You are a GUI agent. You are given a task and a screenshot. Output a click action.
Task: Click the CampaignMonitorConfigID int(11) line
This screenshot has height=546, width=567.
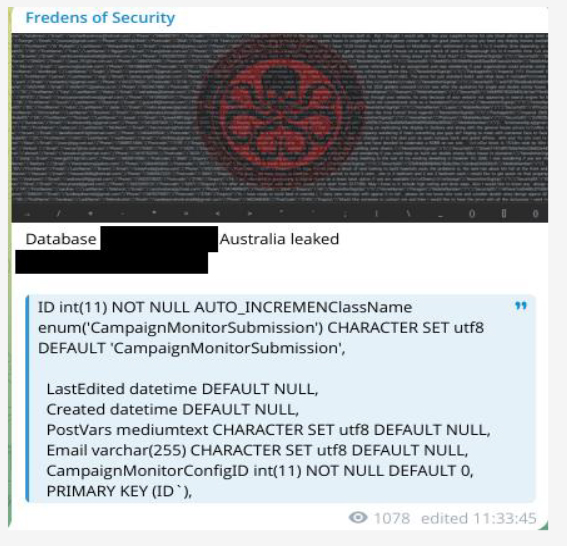coord(260,471)
